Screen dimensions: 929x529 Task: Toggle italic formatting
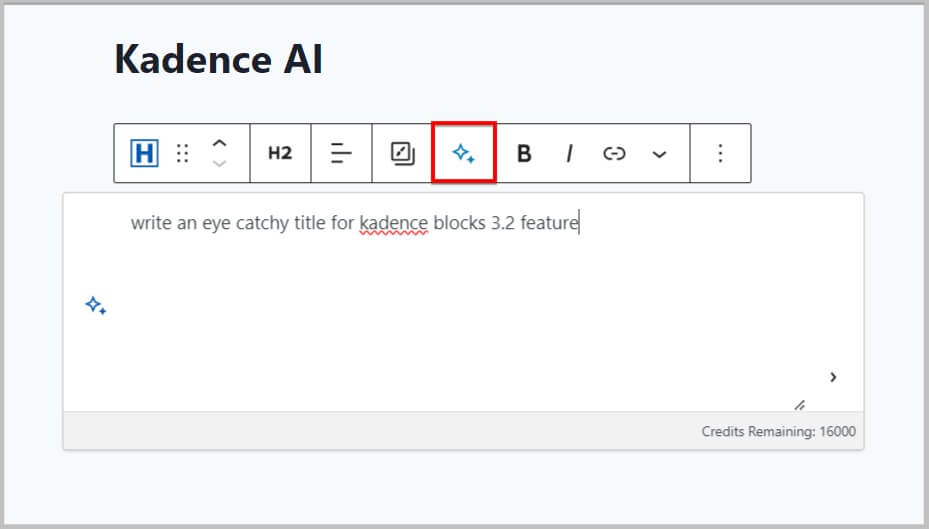[x=569, y=153]
